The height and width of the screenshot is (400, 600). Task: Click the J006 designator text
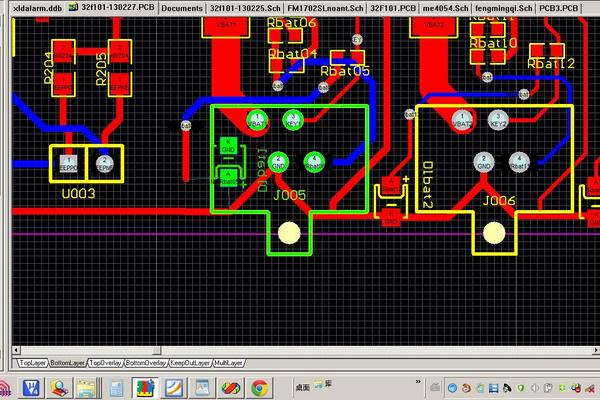pos(499,200)
